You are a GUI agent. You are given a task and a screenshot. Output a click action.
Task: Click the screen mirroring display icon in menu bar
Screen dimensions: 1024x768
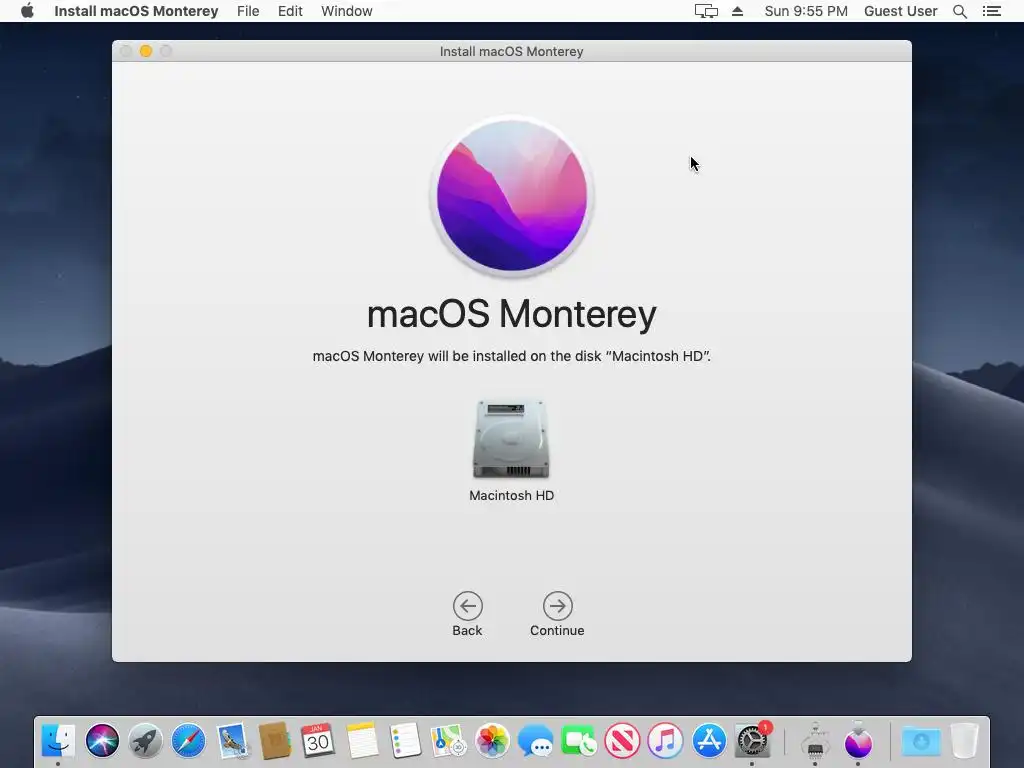click(x=706, y=11)
